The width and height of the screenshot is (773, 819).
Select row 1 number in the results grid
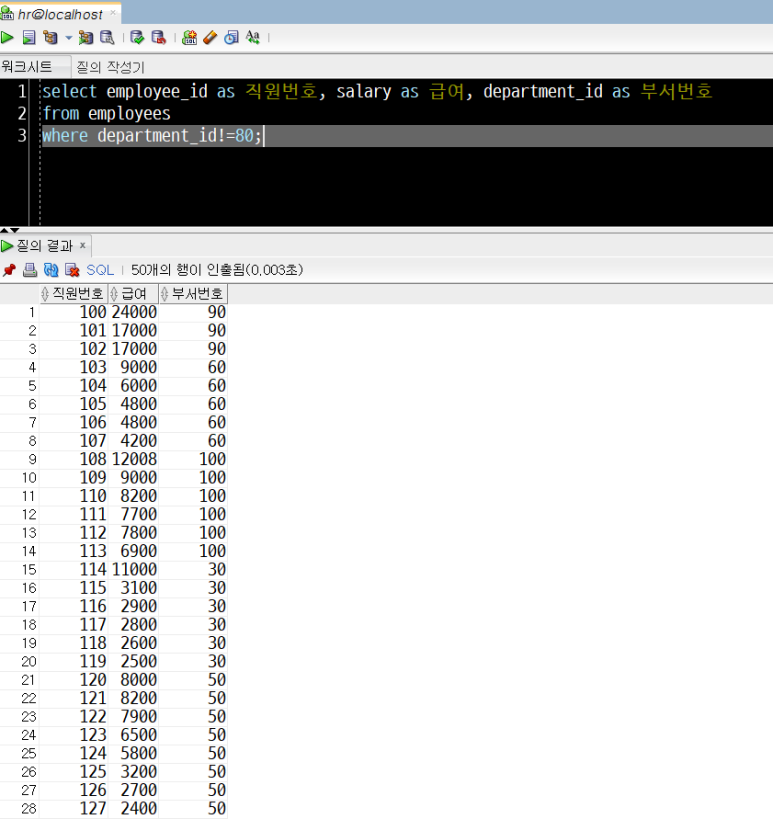point(20,312)
